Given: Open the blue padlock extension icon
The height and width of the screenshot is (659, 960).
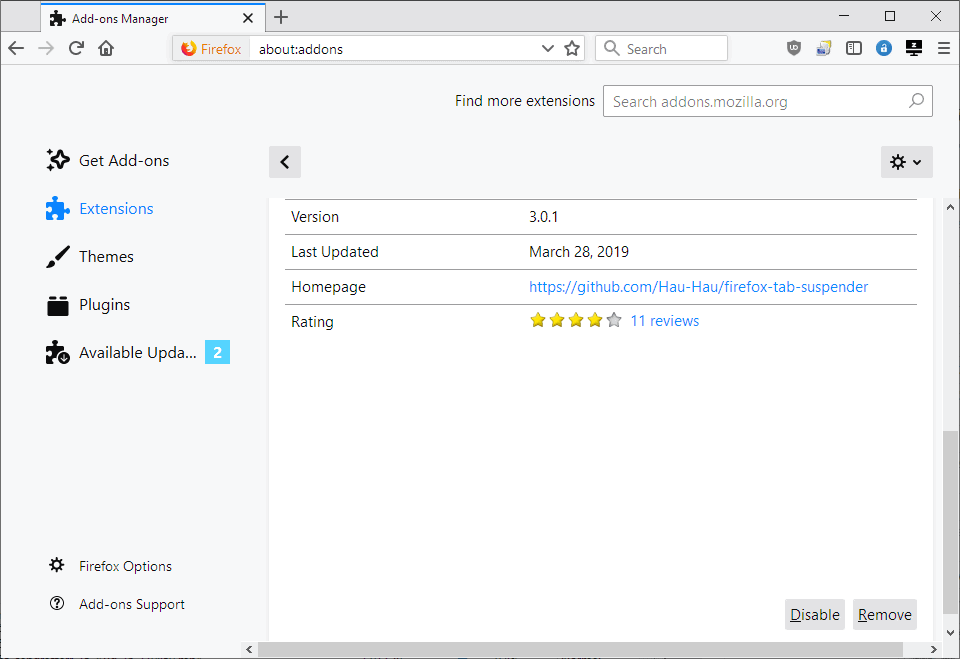Looking at the screenshot, I should [x=883, y=48].
